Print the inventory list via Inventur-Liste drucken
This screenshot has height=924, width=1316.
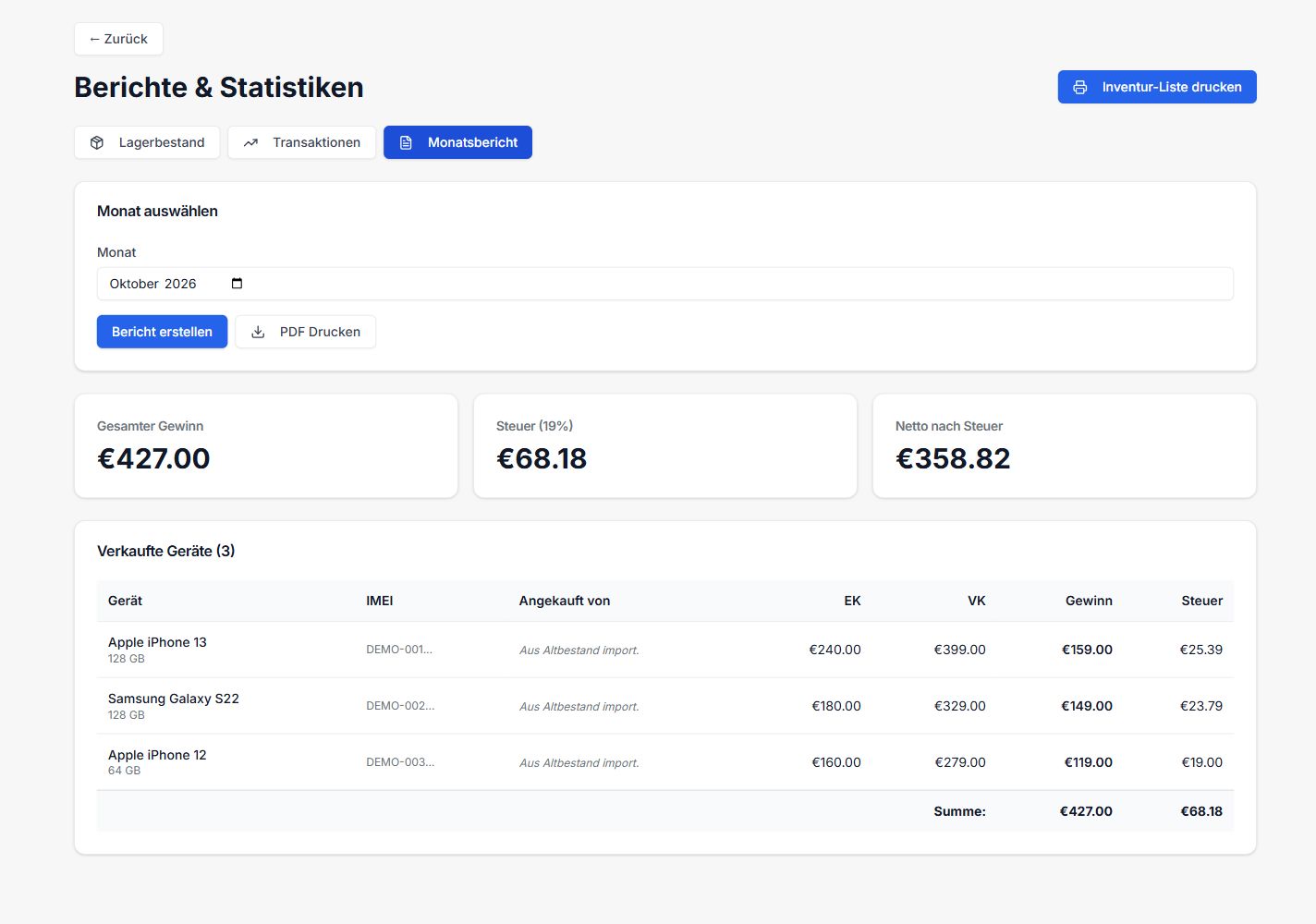[1157, 87]
